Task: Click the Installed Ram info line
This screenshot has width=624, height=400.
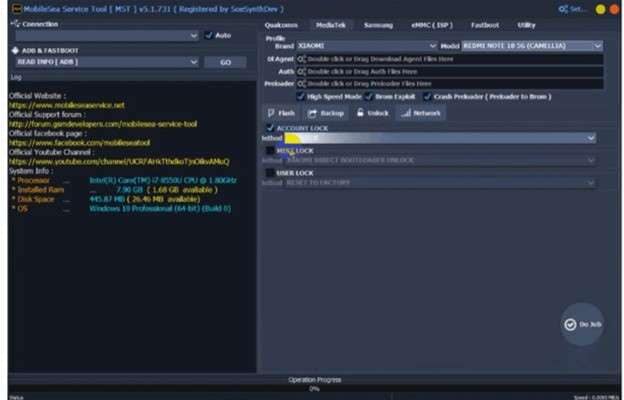Action: click(115, 190)
